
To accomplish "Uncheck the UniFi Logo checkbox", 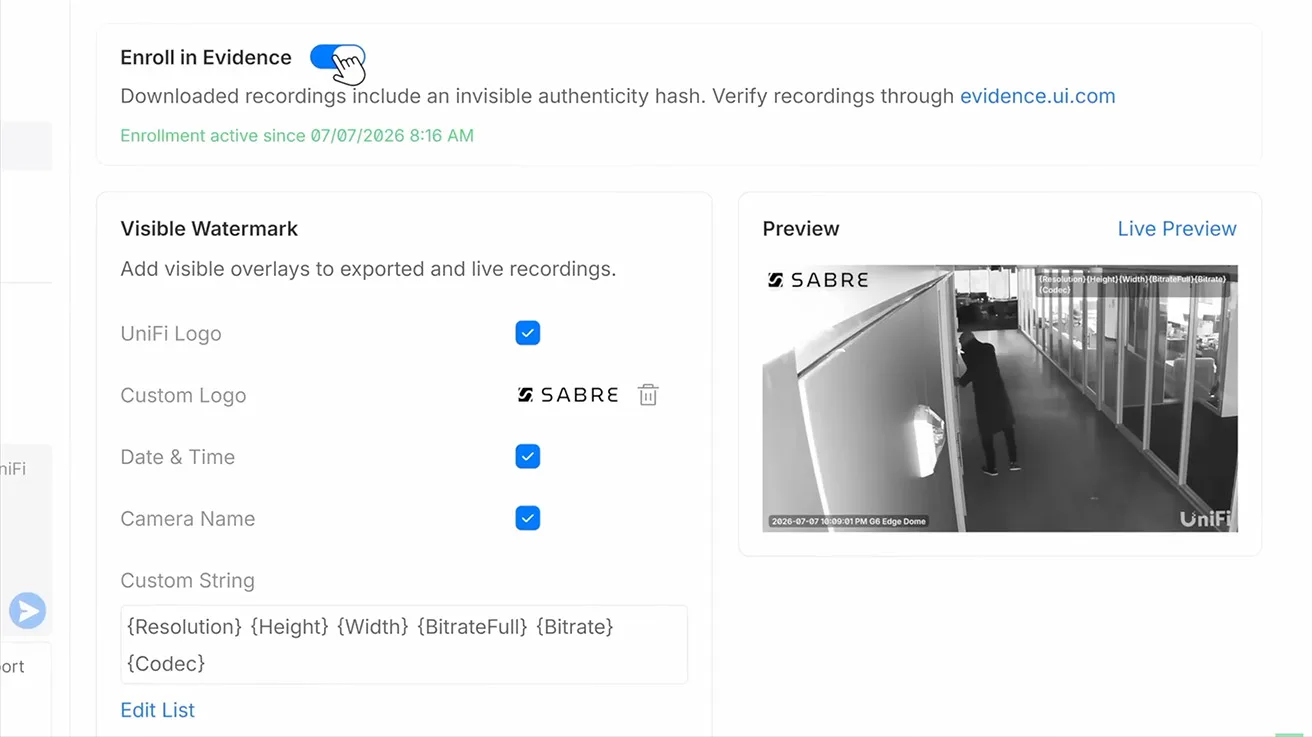I will 528,333.
